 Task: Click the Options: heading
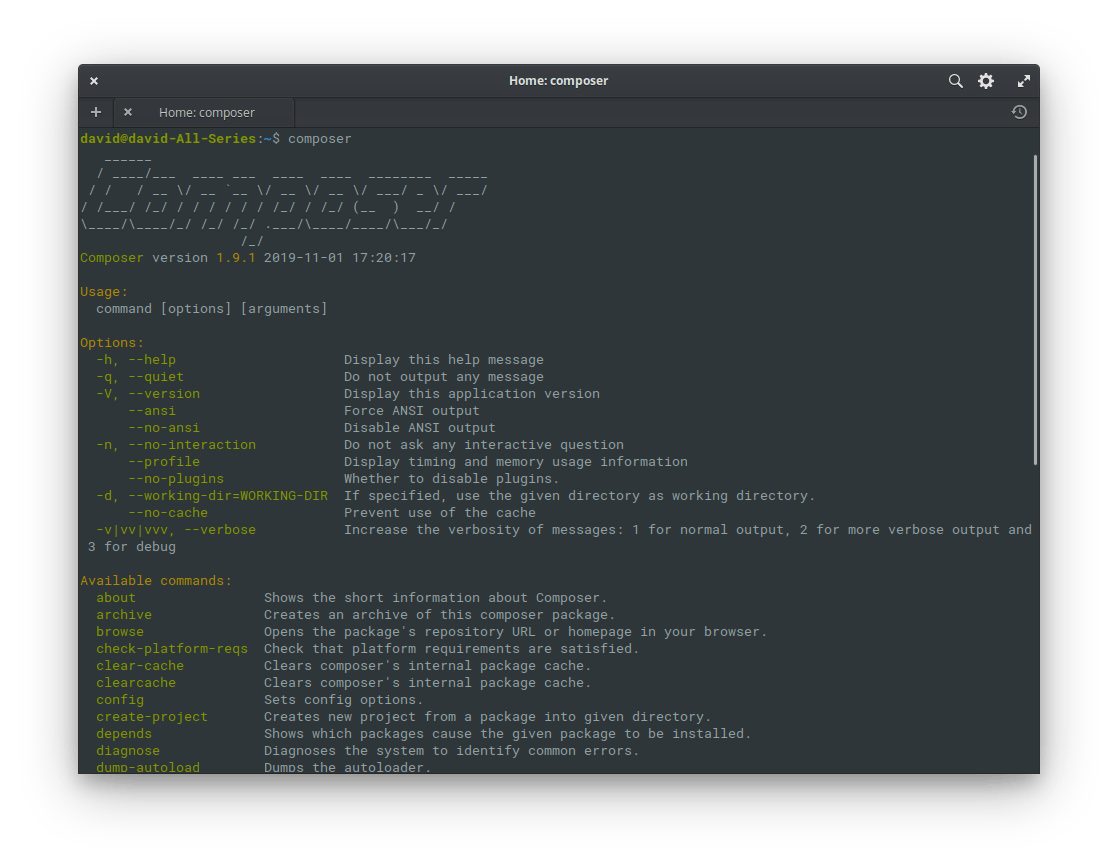[112, 343]
